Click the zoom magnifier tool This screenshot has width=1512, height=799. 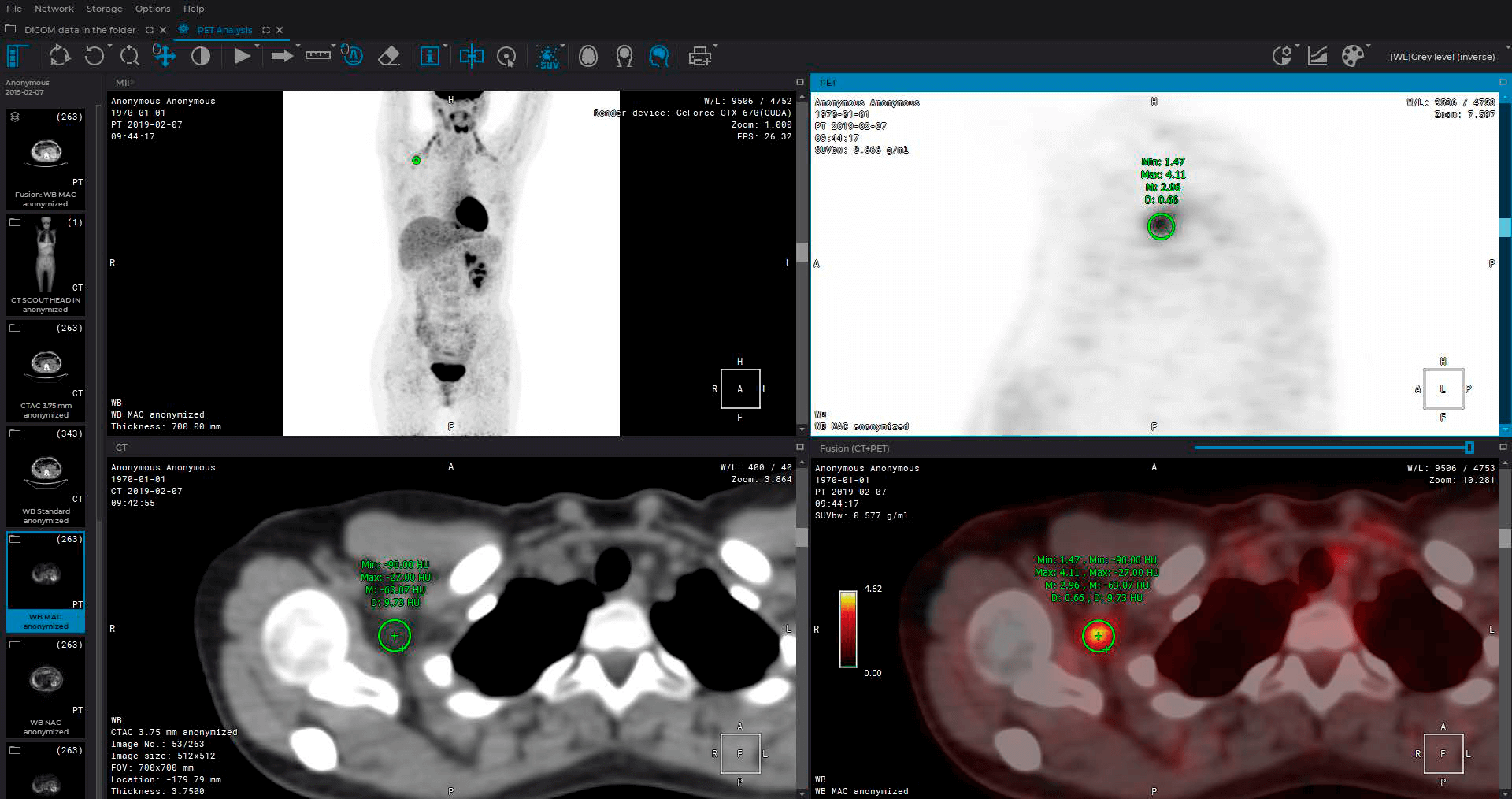click(x=129, y=56)
